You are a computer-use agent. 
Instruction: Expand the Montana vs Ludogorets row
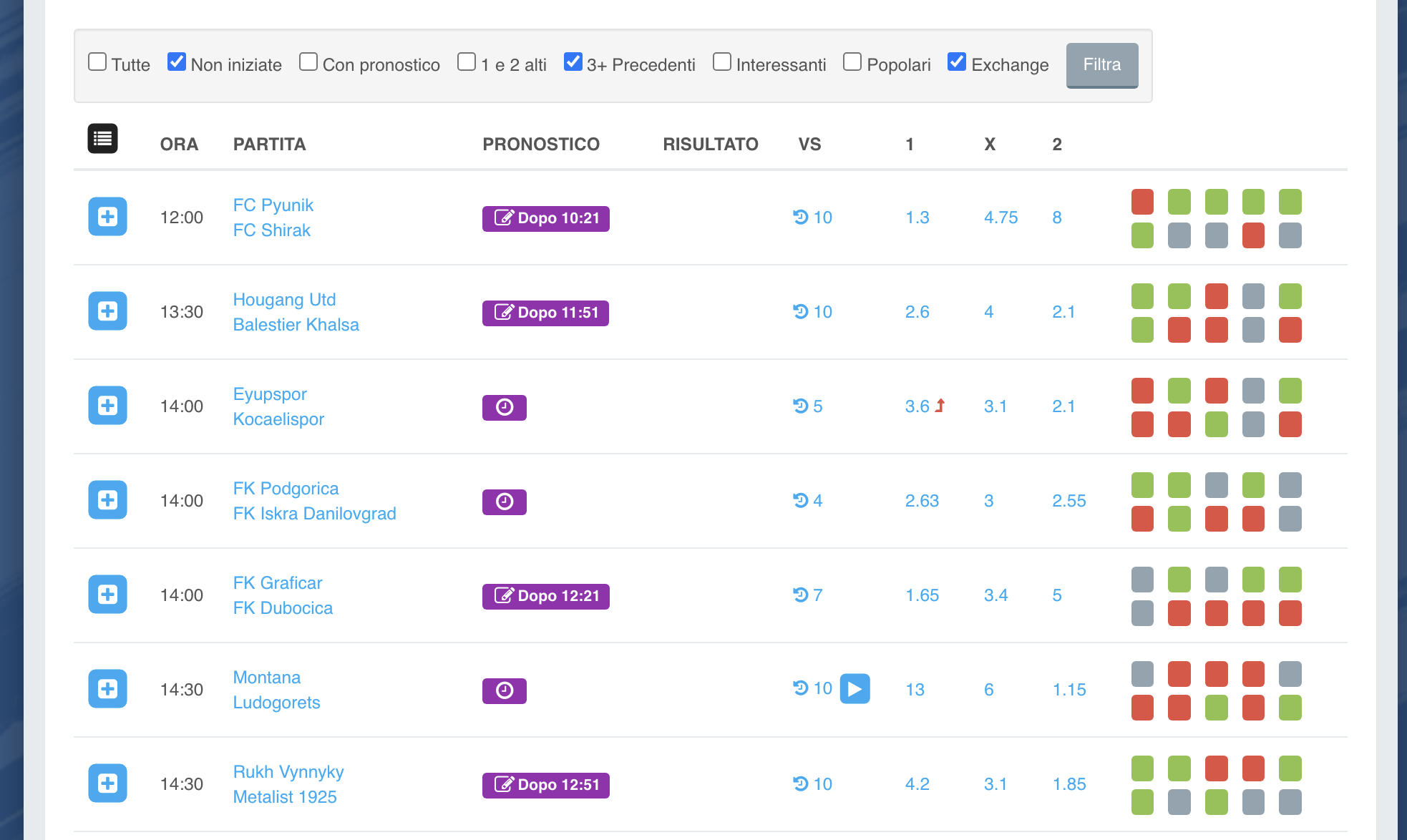point(107,689)
